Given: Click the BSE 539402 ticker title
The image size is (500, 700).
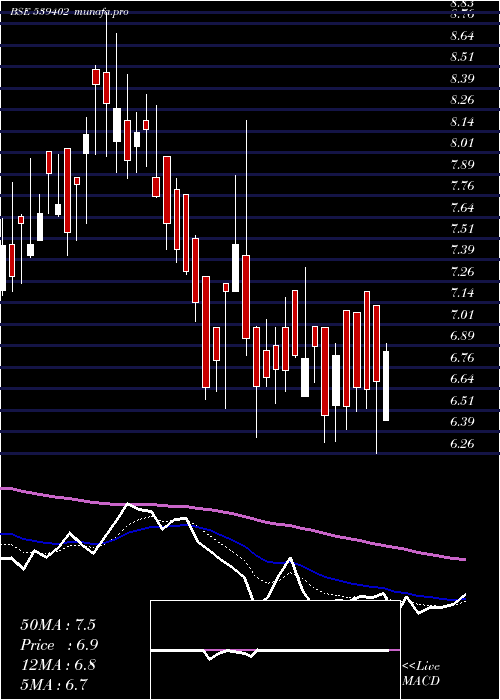Looking at the screenshot, I should [40, 12].
